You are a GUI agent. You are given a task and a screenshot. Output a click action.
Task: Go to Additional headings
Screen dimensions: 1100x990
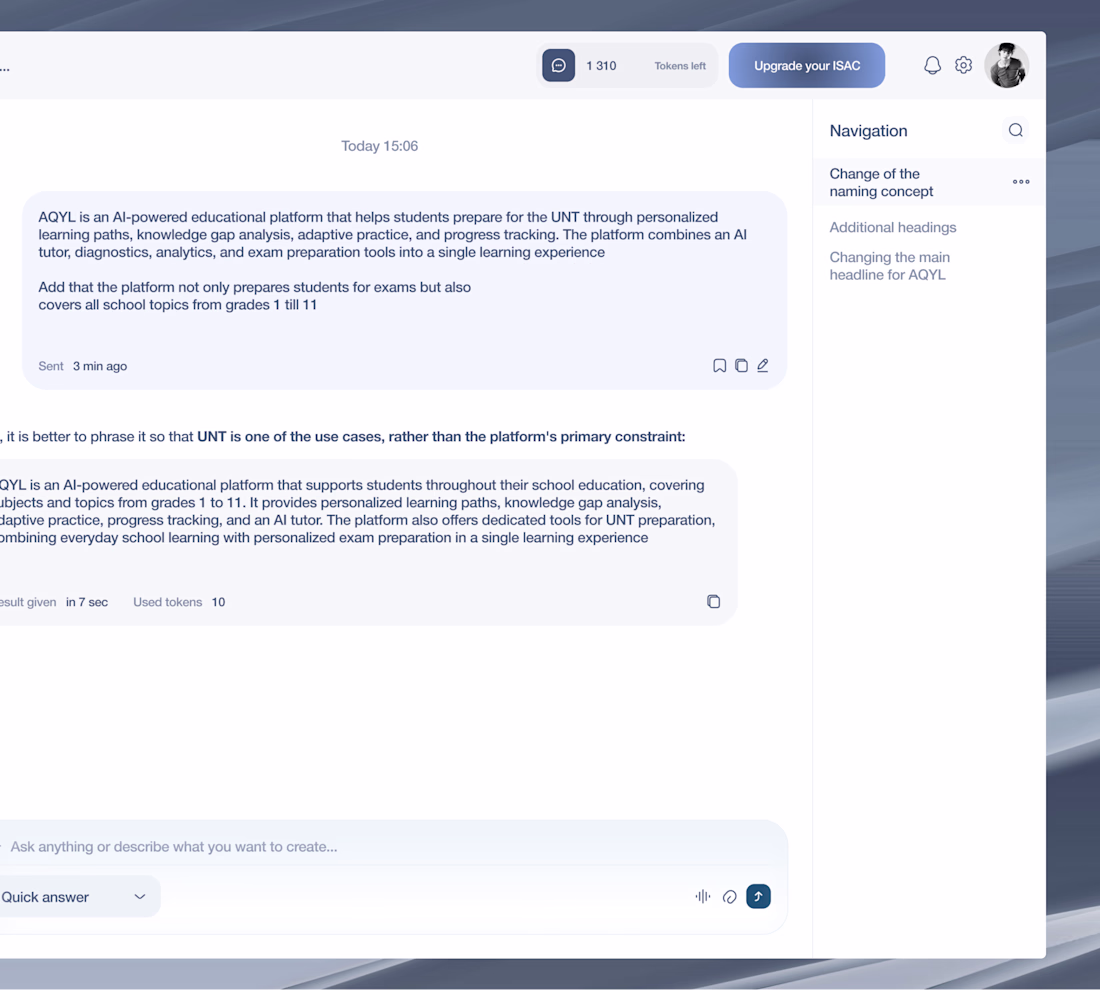892,227
